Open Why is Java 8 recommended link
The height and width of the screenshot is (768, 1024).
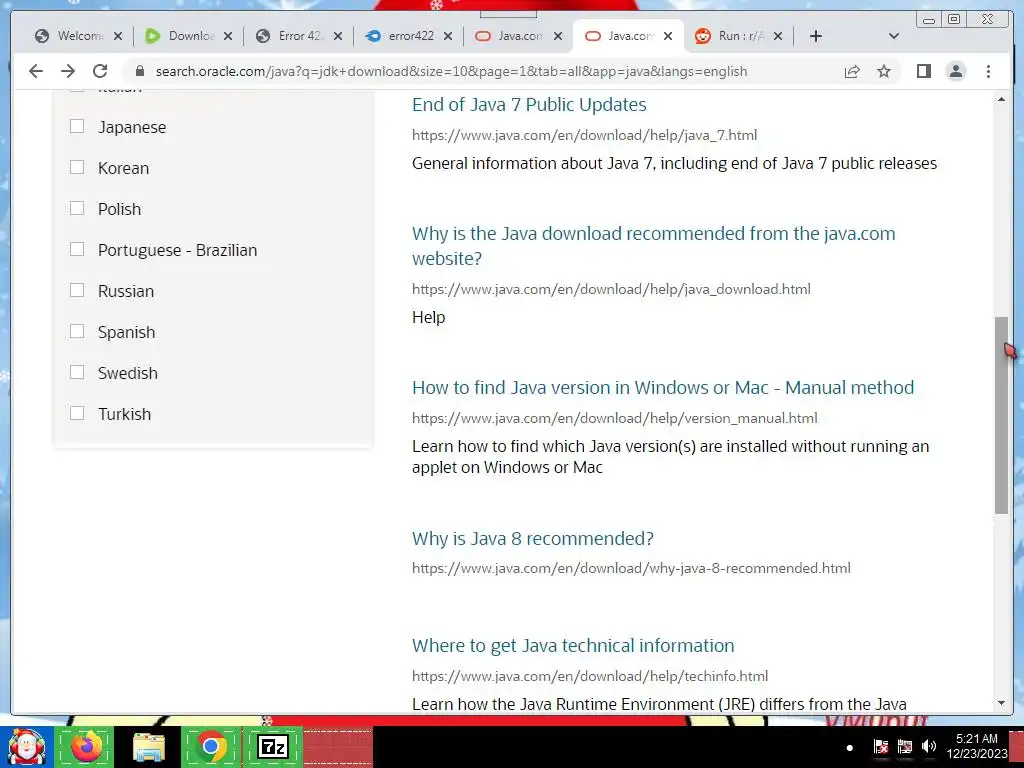pos(532,538)
